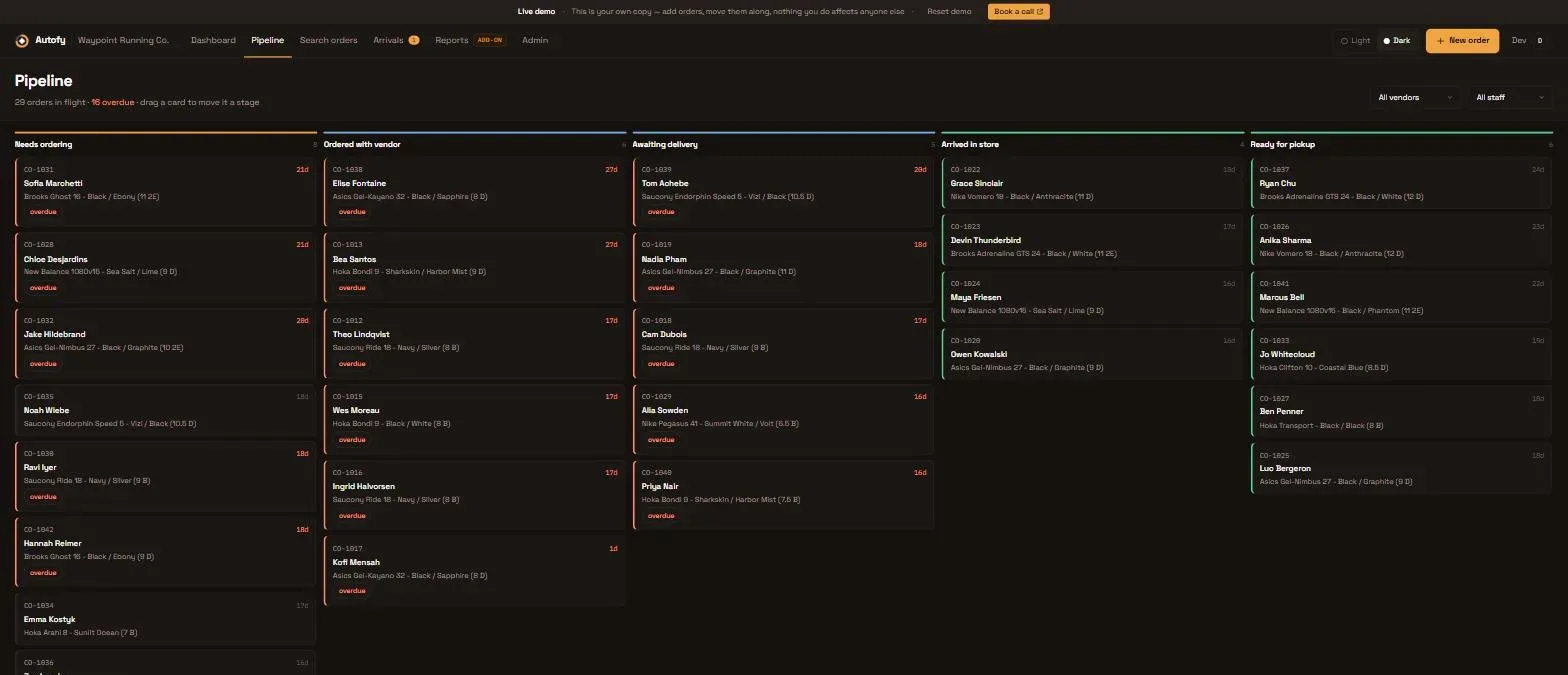1568x675 pixels.
Task: Select Nadia Pham order card
Action: pyautogui.click(x=784, y=267)
